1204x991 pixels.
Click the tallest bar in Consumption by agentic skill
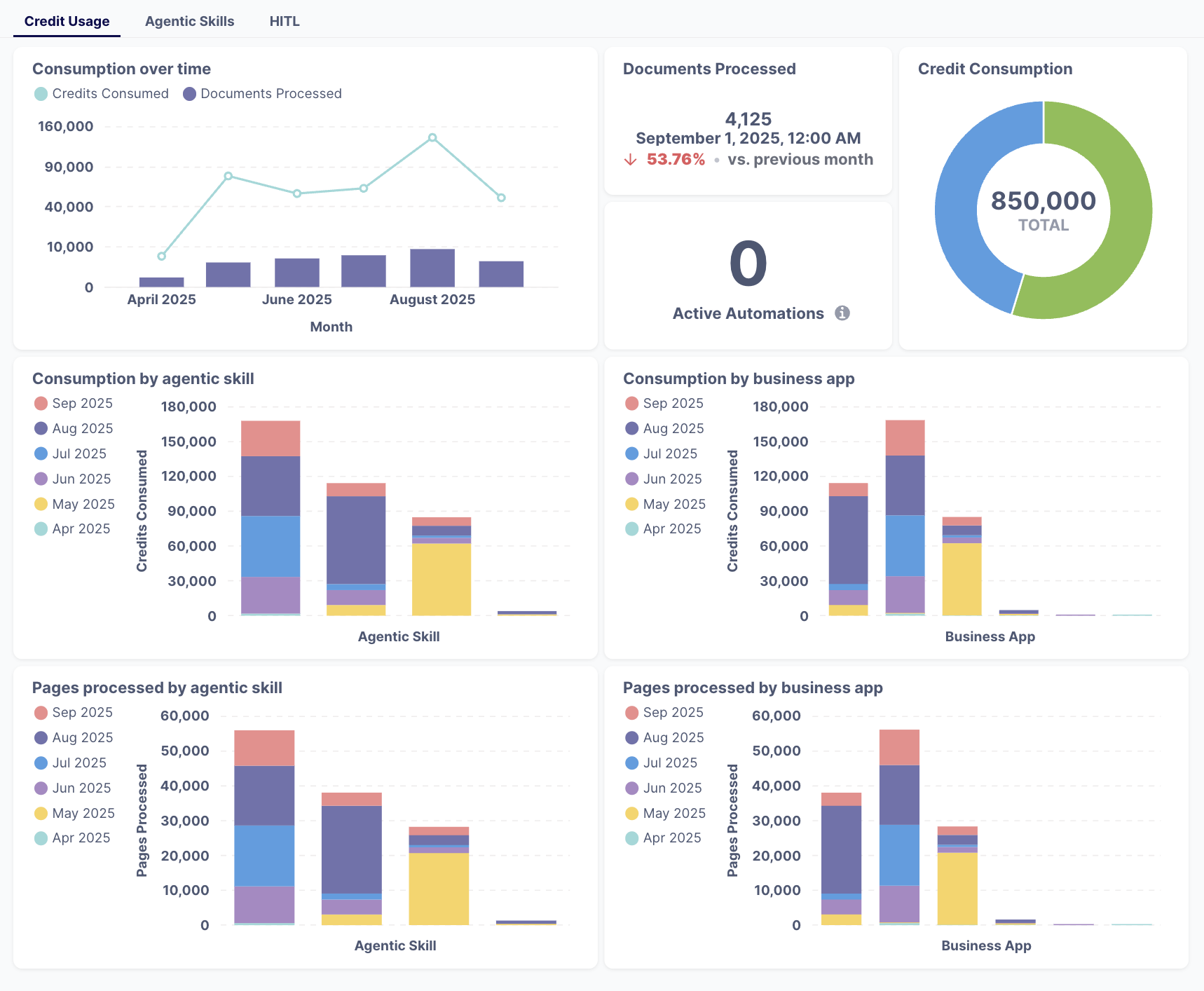(270, 519)
